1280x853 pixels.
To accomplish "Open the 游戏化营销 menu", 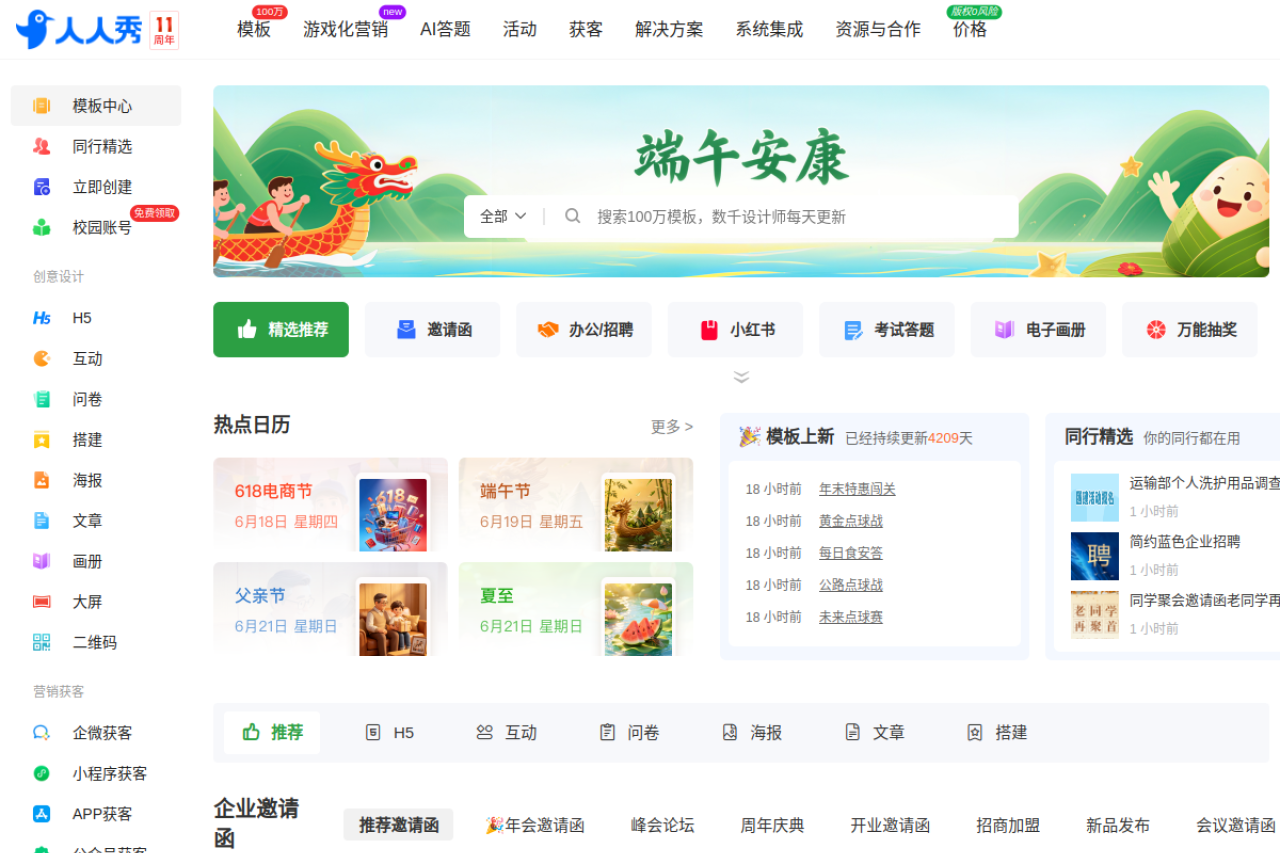I will tap(346, 29).
